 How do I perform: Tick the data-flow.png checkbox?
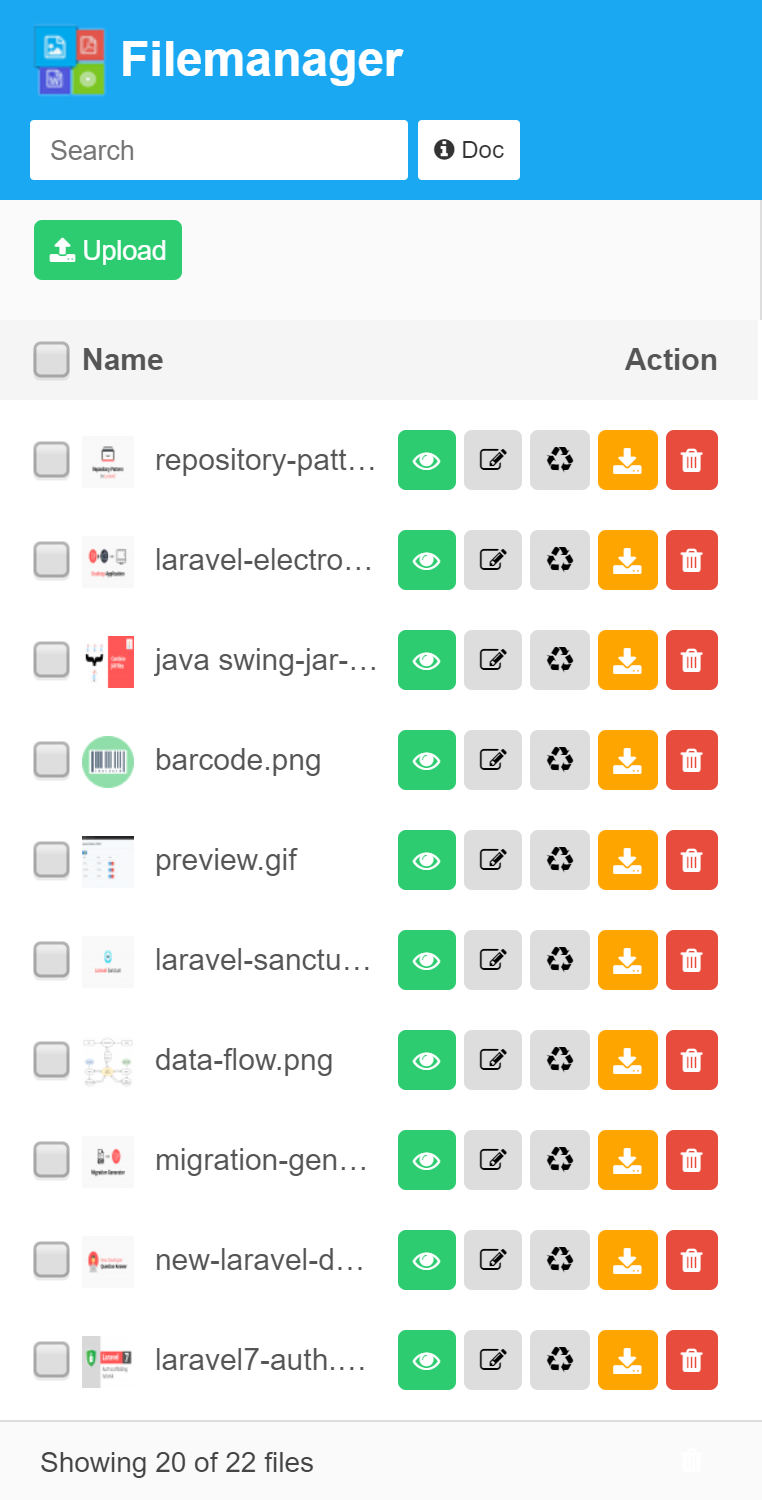(x=51, y=1060)
